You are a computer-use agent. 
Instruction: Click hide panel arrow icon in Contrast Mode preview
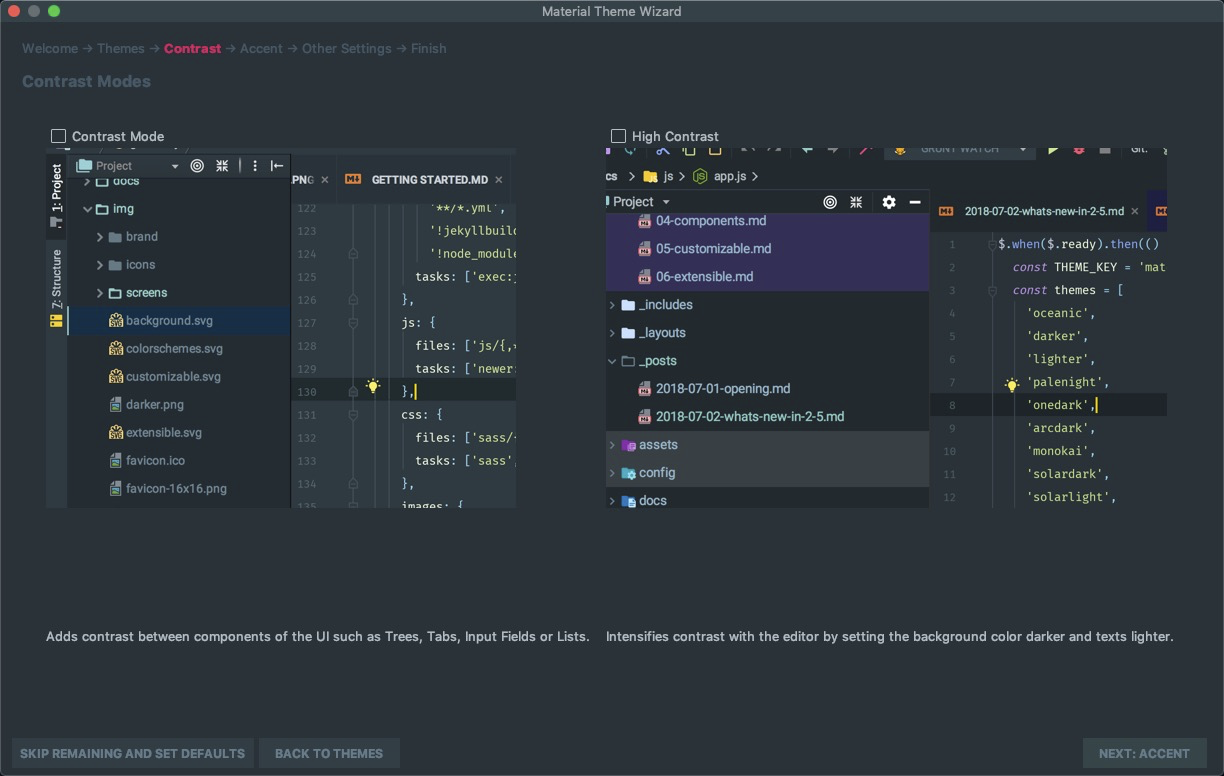[277, 166]
